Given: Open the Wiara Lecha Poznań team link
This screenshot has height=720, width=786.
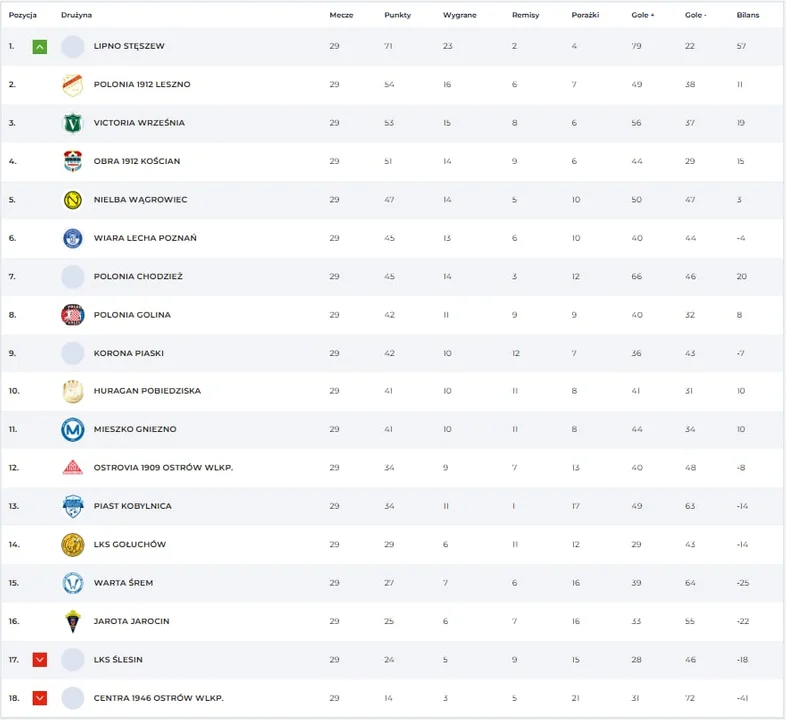Looking at the screenshot, I should click(x=145, y=238).
